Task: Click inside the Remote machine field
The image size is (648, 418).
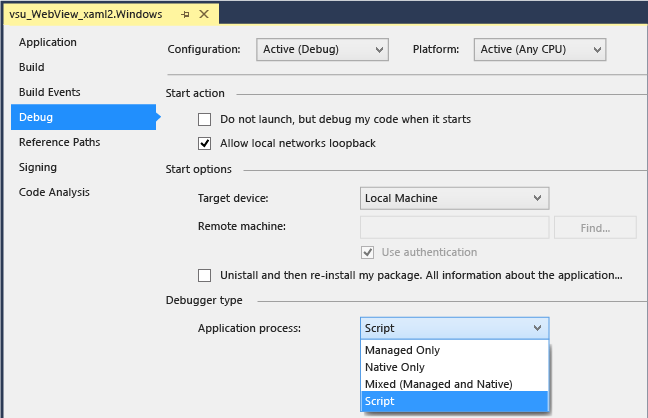Action: (454, 227)
